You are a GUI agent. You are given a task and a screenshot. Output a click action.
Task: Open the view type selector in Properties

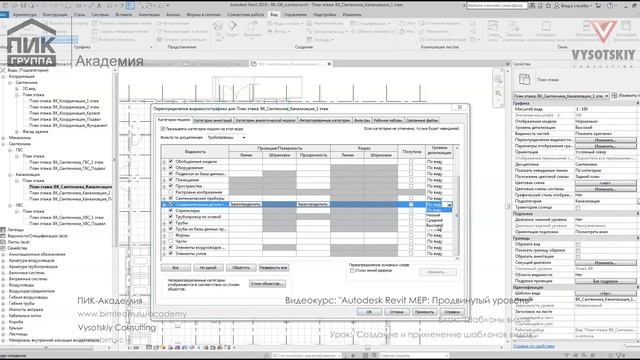[561, 96]
